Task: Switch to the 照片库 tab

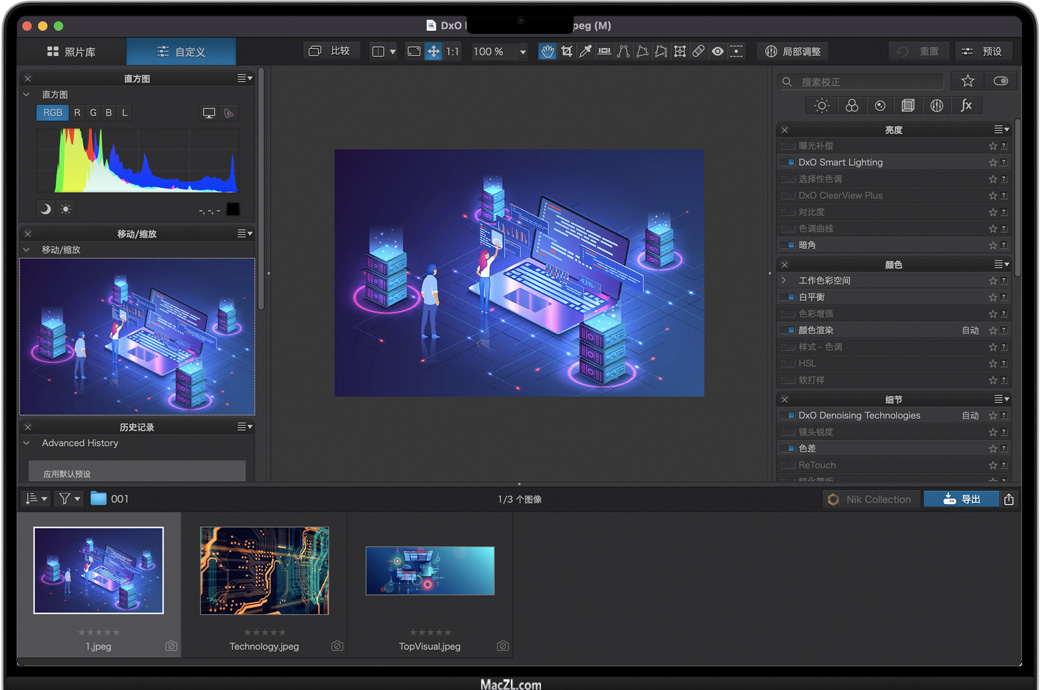Action: tap(71, 51)
